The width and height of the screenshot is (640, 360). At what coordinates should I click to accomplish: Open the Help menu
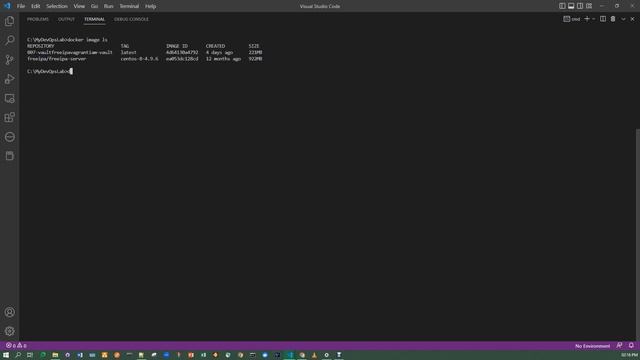coord(151,6)
